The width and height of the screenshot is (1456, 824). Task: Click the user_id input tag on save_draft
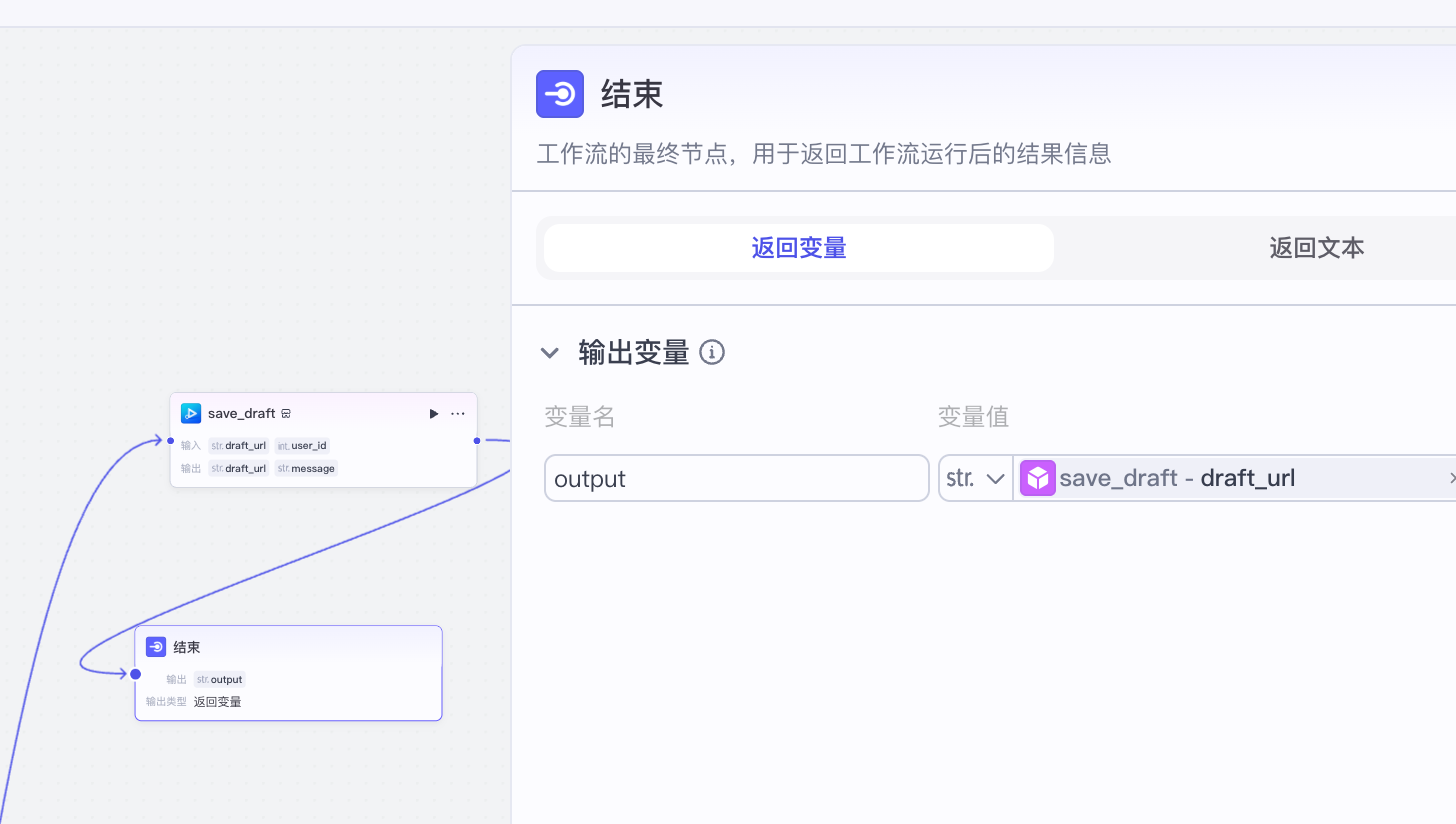[x=301, y=445]
